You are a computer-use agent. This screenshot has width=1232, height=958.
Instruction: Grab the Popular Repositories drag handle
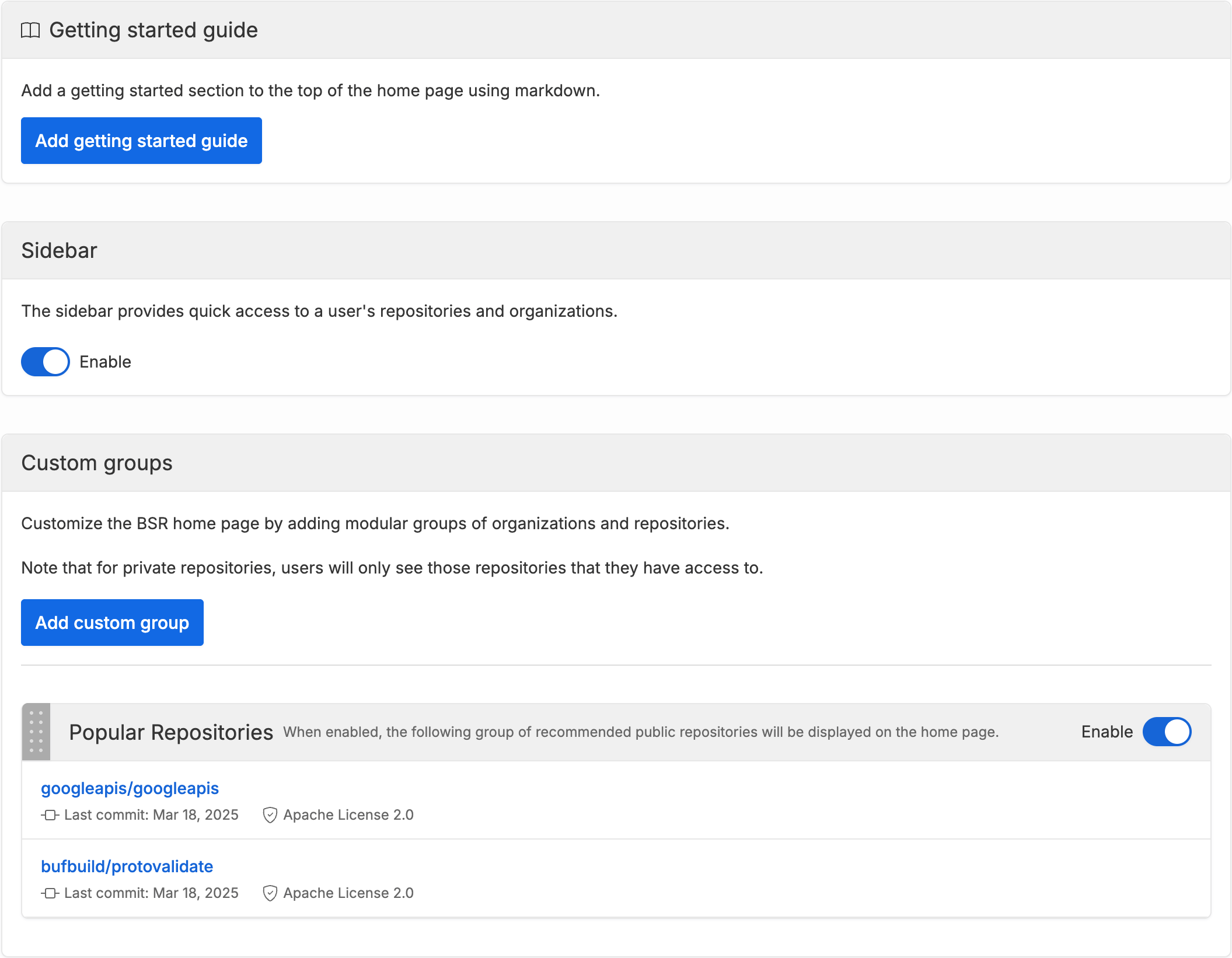pos(36,732)
